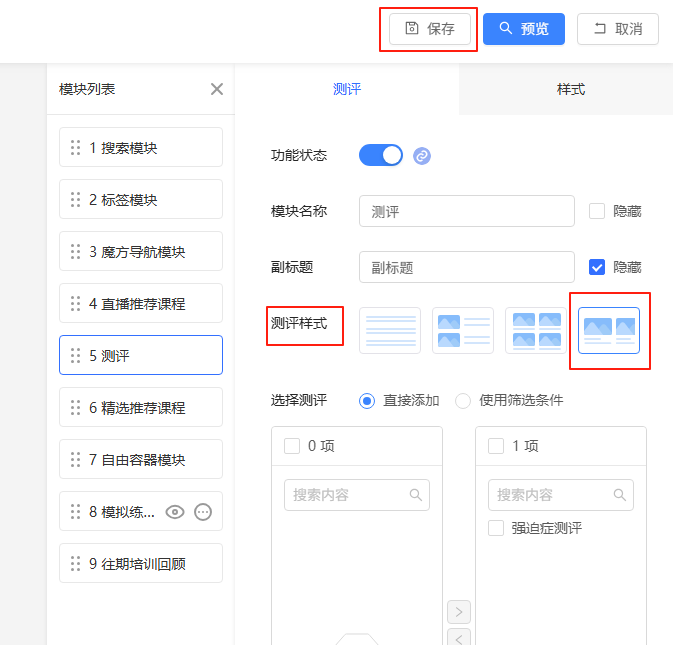Screen dimensions: 673x645
Task: Click drag handle of 6 精选推荐课程
Action: [x=76, y=407]
